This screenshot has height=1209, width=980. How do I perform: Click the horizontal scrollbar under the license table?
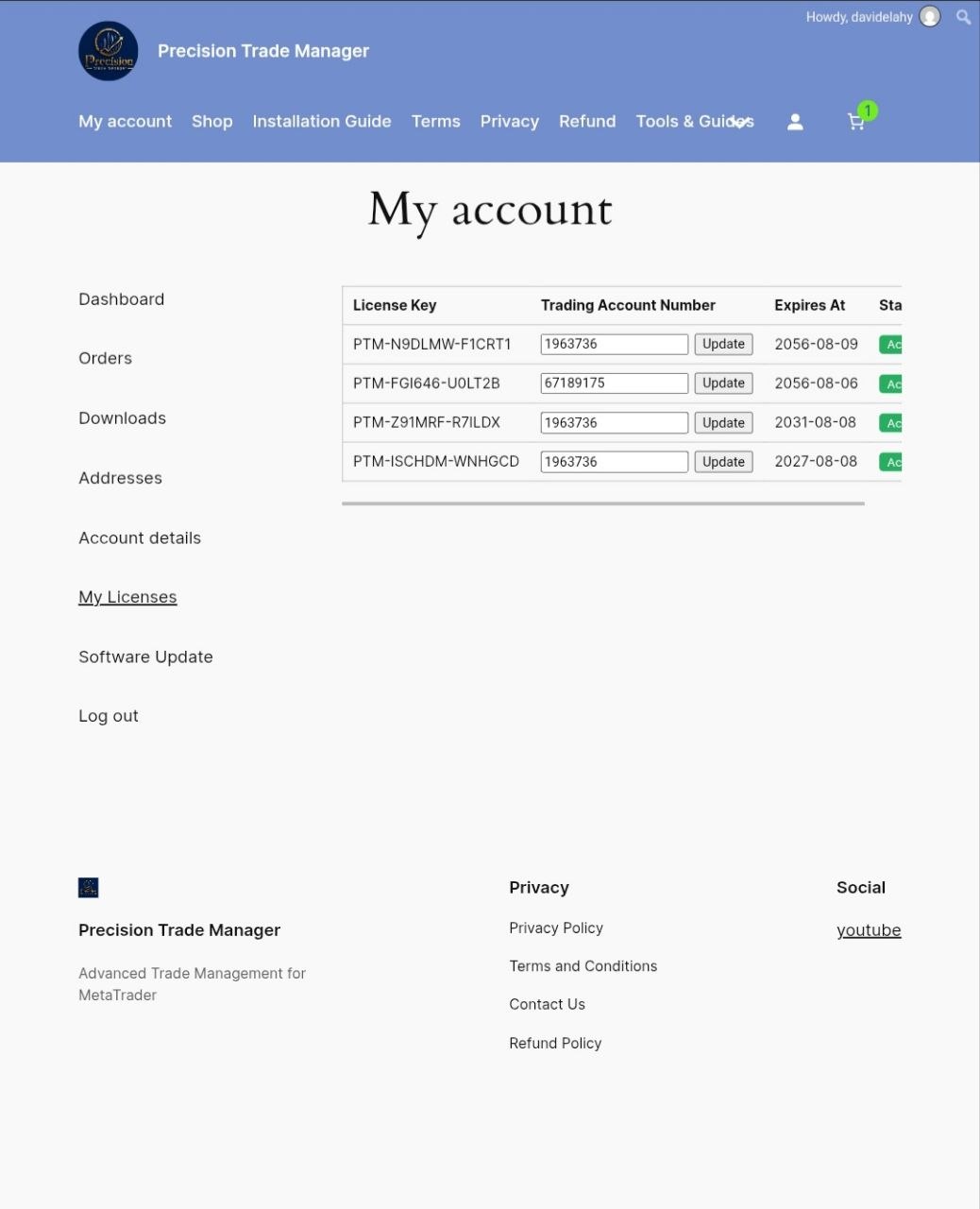[603, 503]
